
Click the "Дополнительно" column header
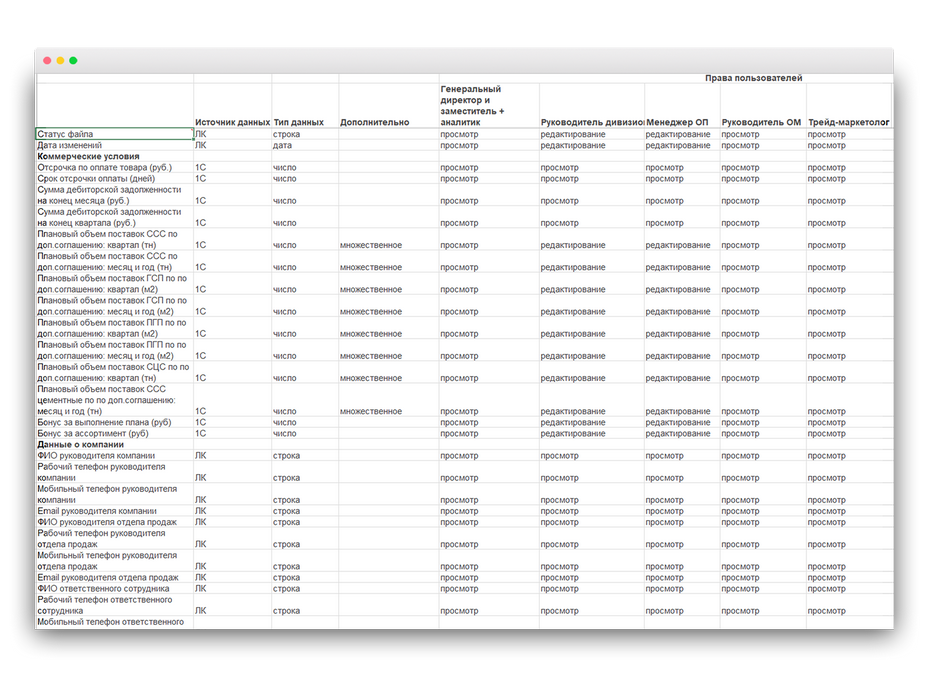tap(375, 122)
